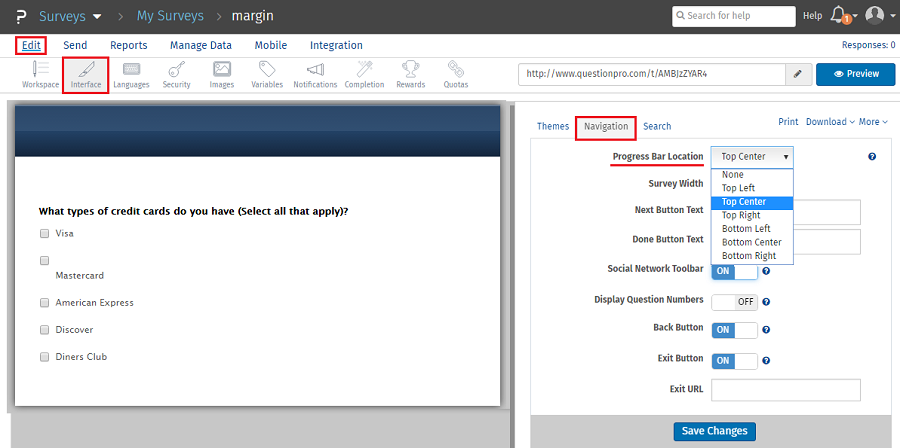The image size is (900, 448).
Task: Click the Print link
Action: (x=788, y=122)
